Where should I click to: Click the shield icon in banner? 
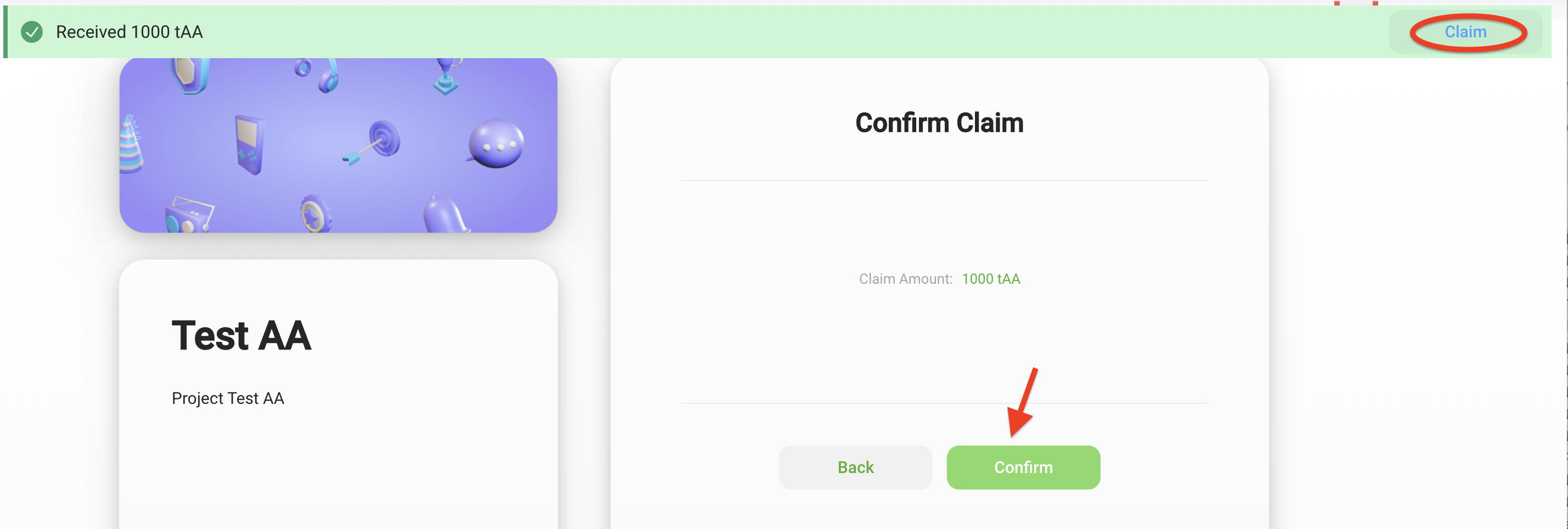[x=190, y=76]
